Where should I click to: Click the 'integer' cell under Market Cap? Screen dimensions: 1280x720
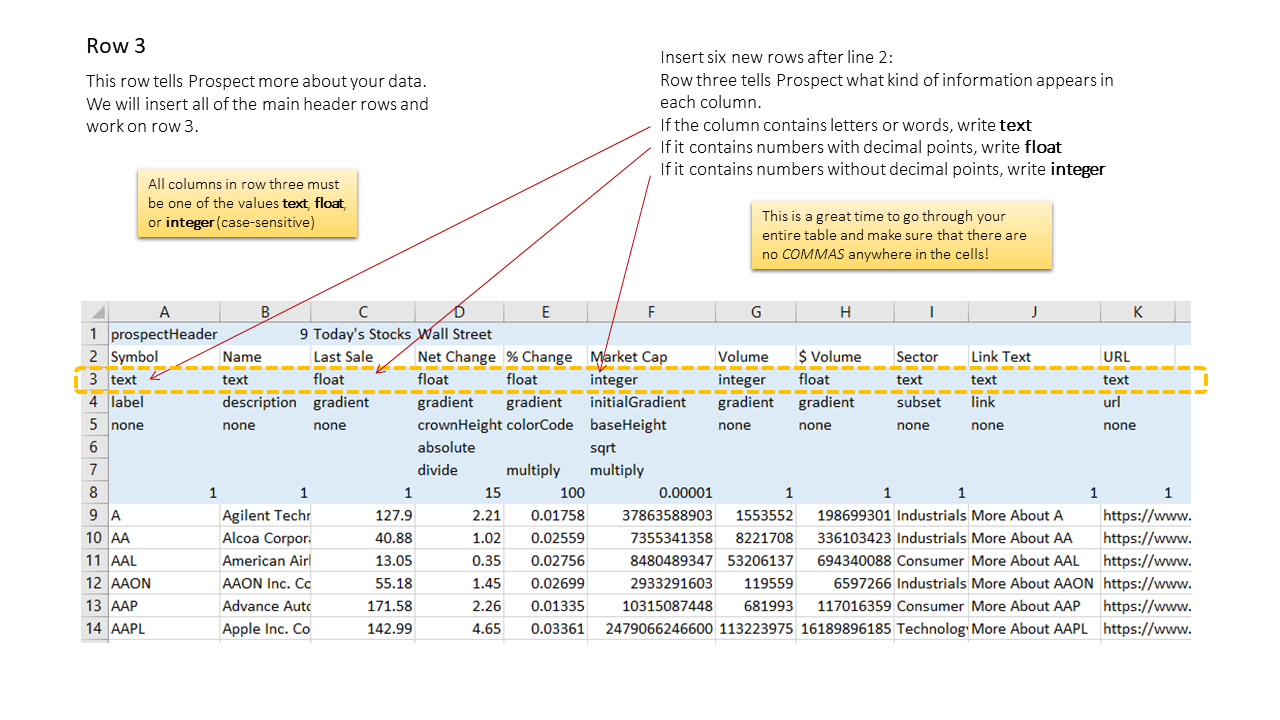651,380
